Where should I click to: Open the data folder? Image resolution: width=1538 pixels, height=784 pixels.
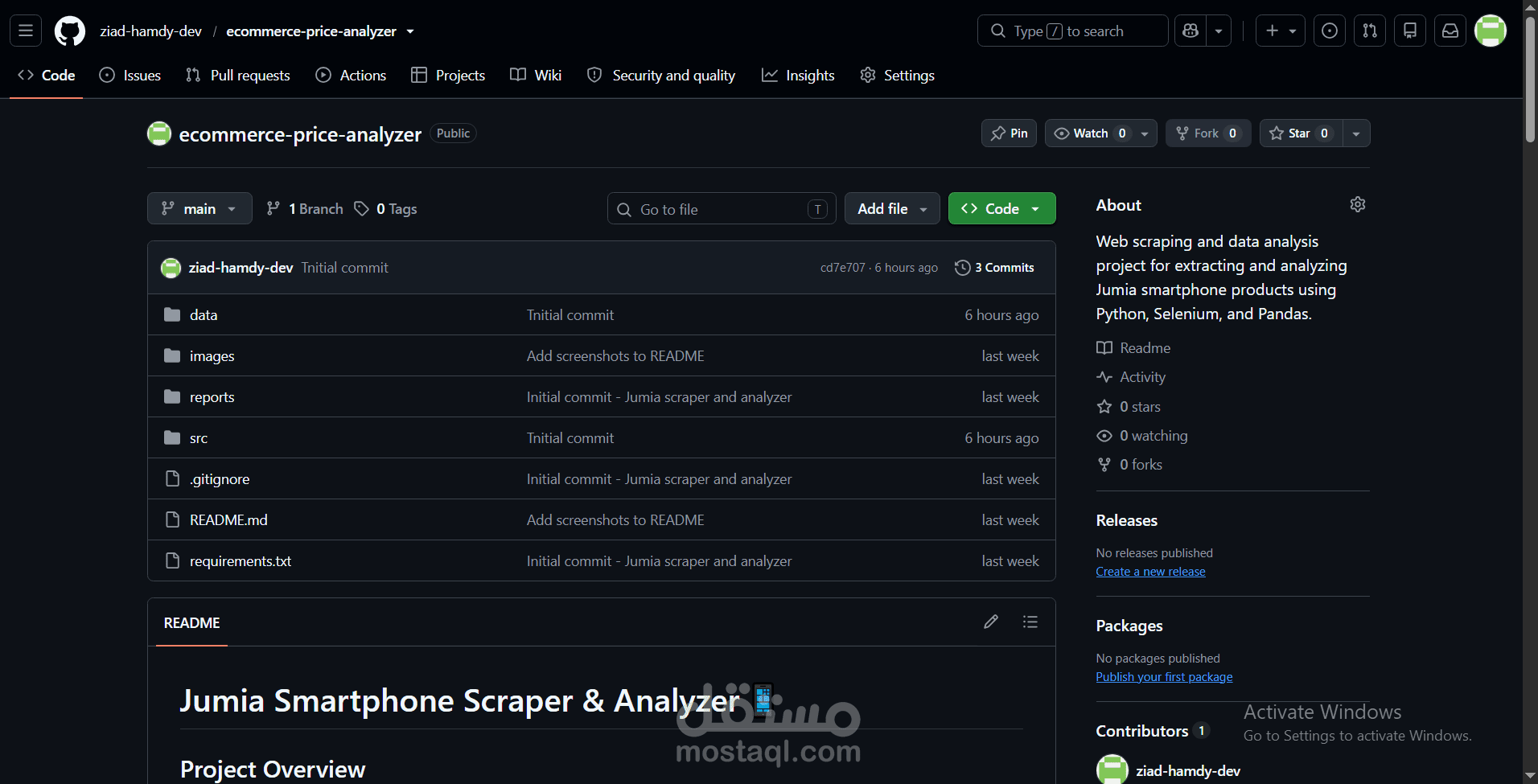(x=204, y=315)
